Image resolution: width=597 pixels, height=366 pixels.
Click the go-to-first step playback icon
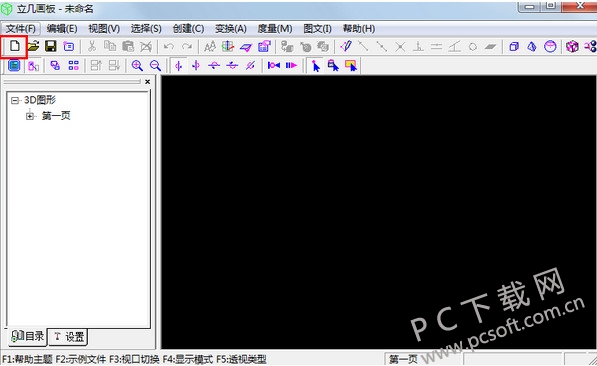[274, 66]
